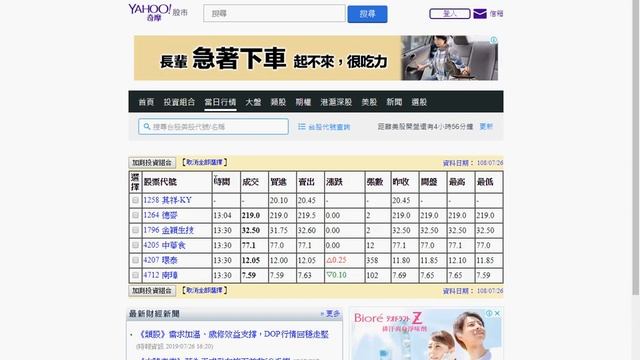Viewport: 640px width, 360px height.
Task: Click the 更新 refresh link
Action: (x=486, y=127)
